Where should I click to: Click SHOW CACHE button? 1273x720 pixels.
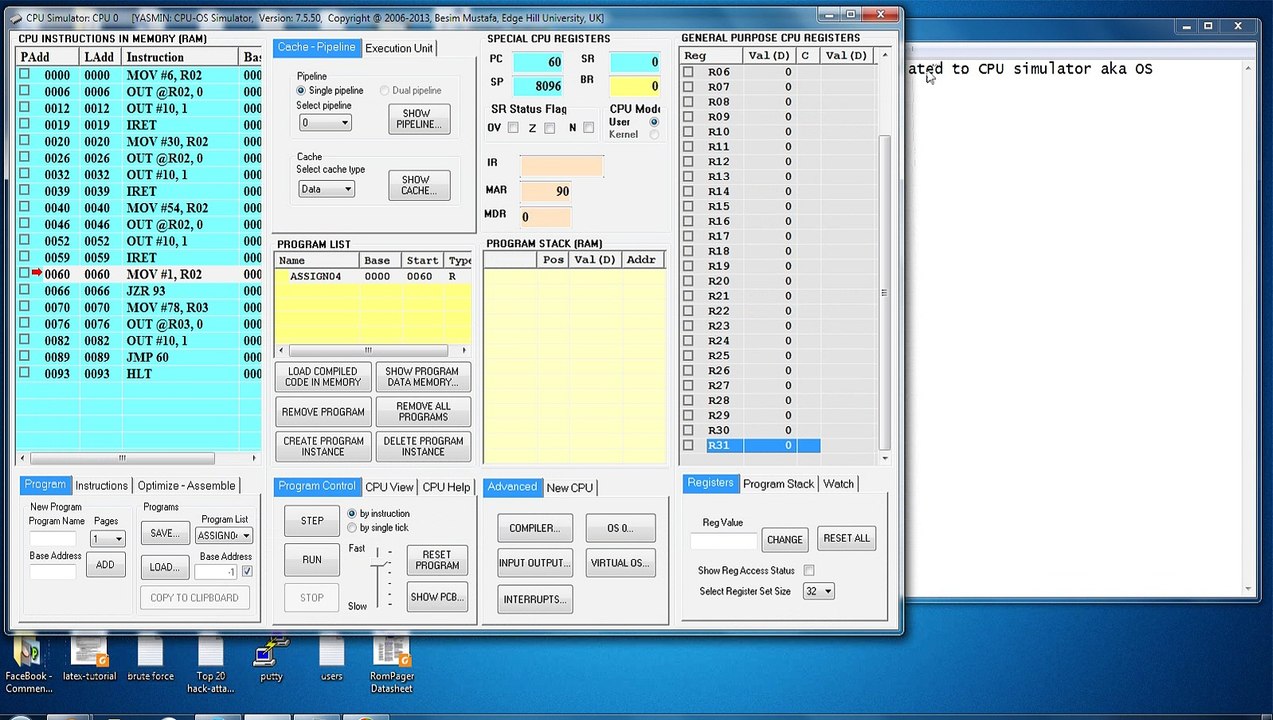click(418, 185)
